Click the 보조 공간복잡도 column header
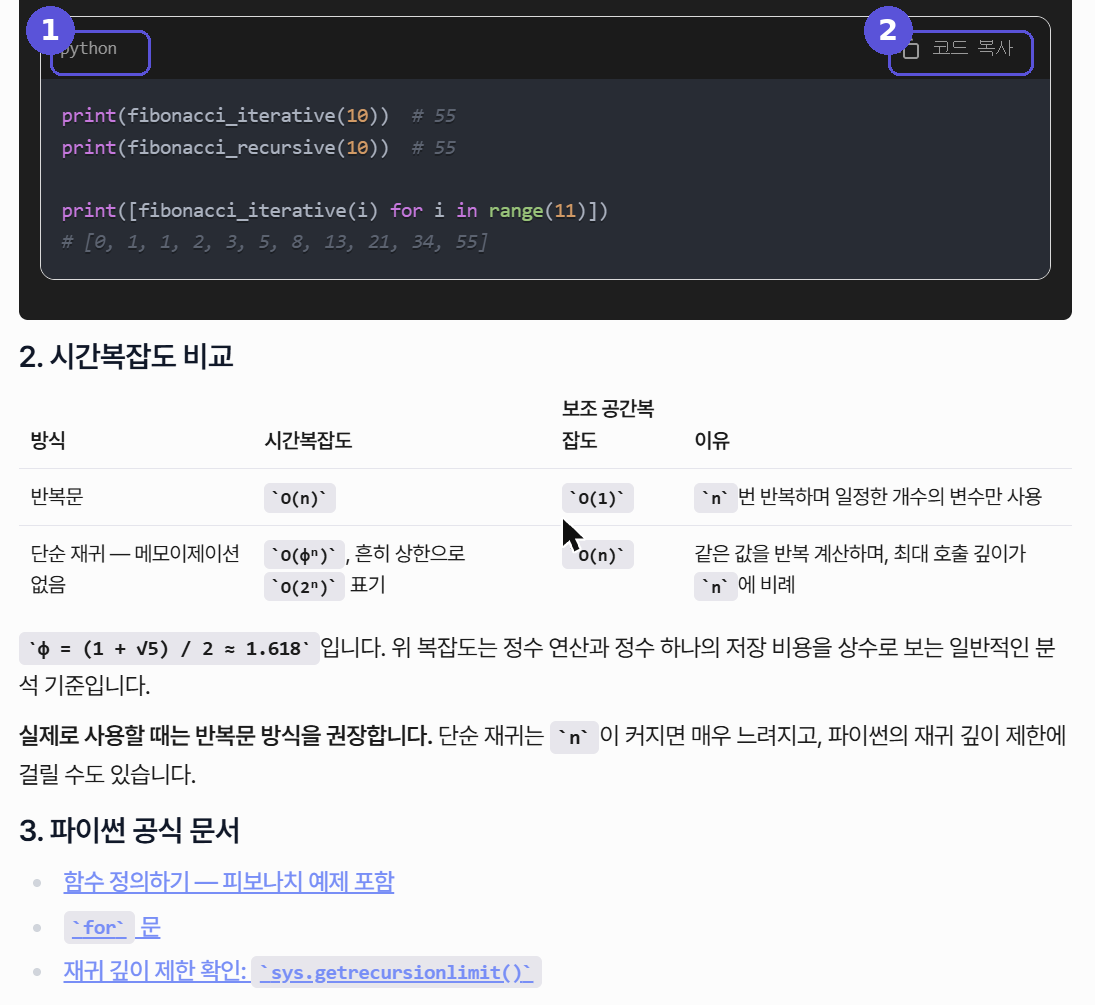The width and height of the screenshot is (1095, 1005). pos(608,424)
